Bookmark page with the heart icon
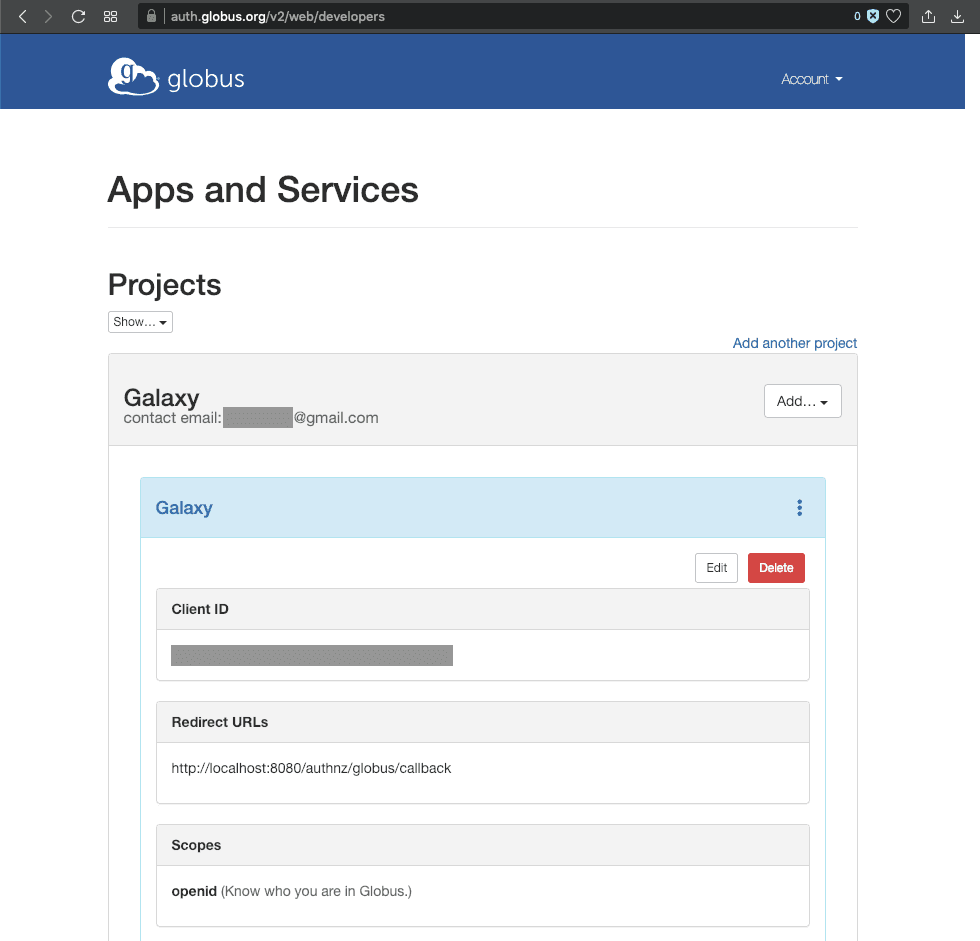 pyautogui.click(x=894, y=16)
